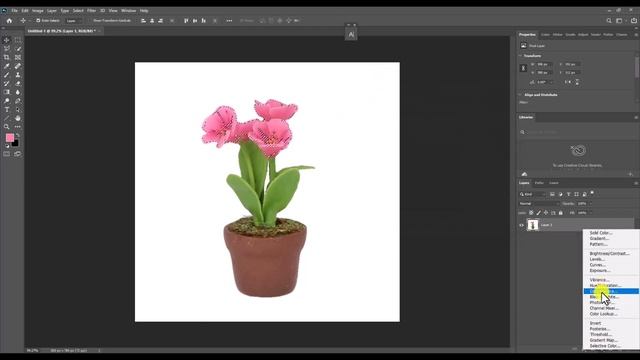Screen dimensions: 640x360
Task: Choose Selective Color from adjustment menu
Action: [605, 346]
